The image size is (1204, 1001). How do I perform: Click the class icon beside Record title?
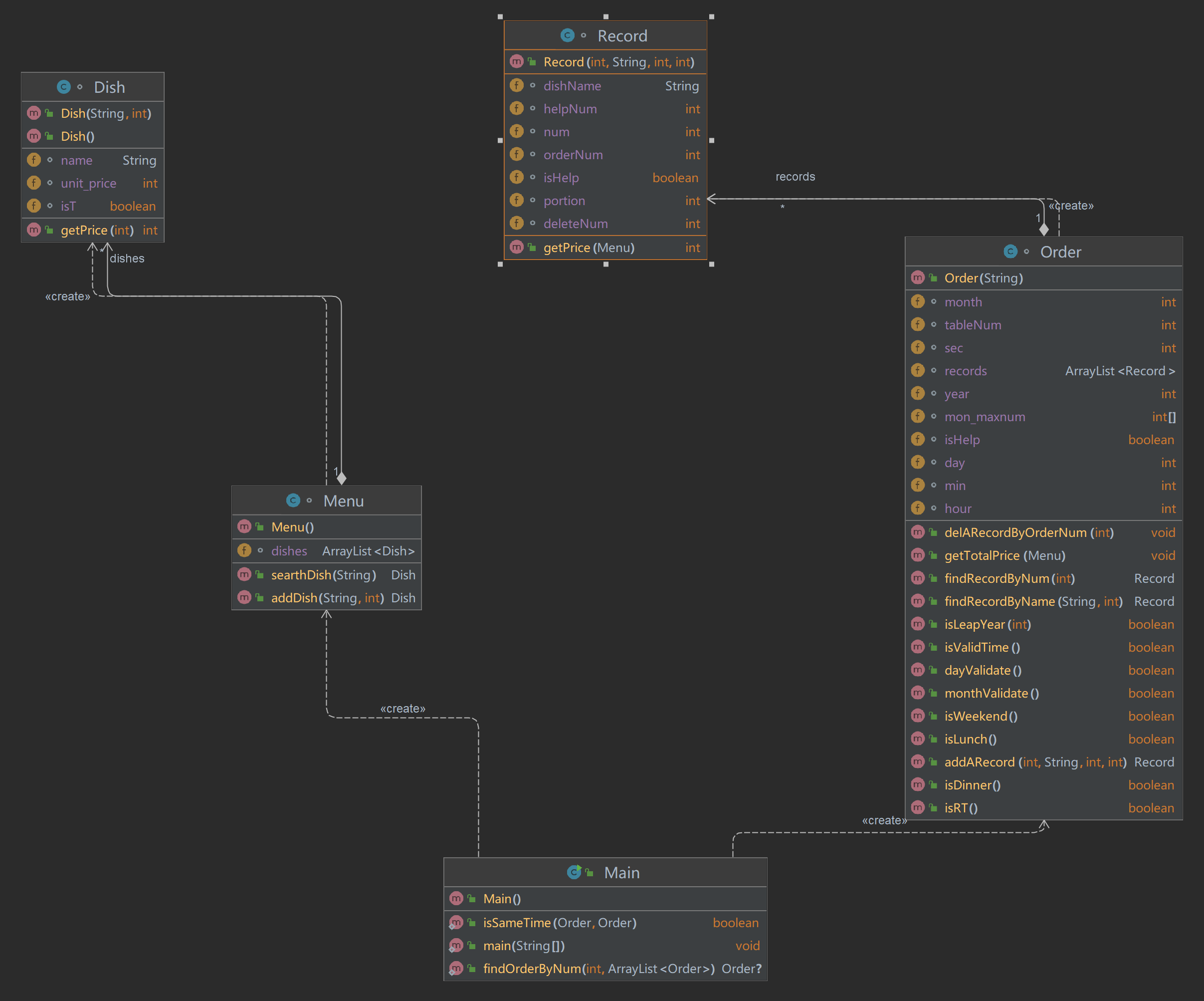click(x=567, y=35)
